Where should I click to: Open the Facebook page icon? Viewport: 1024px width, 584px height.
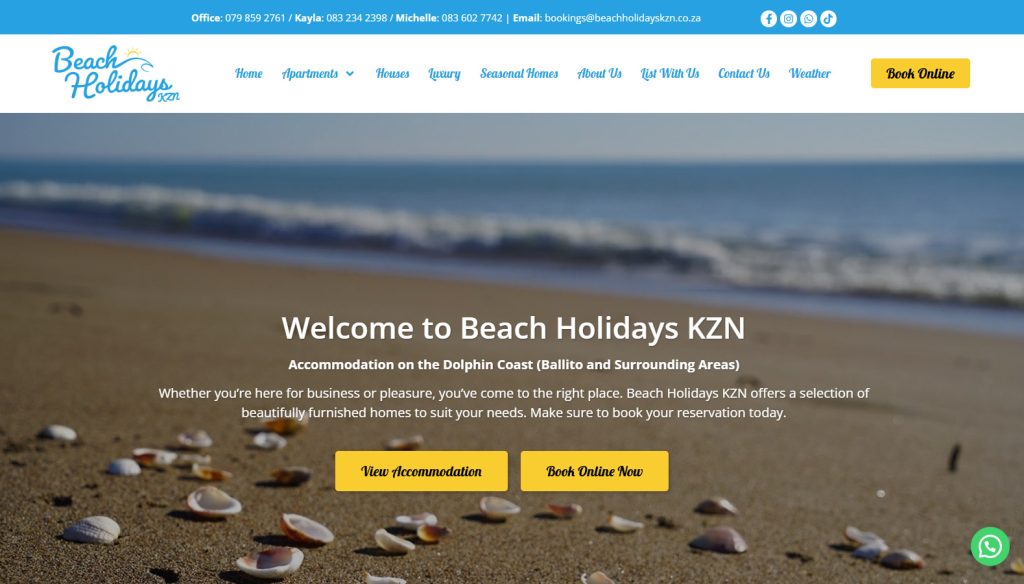tap(769, 19)
